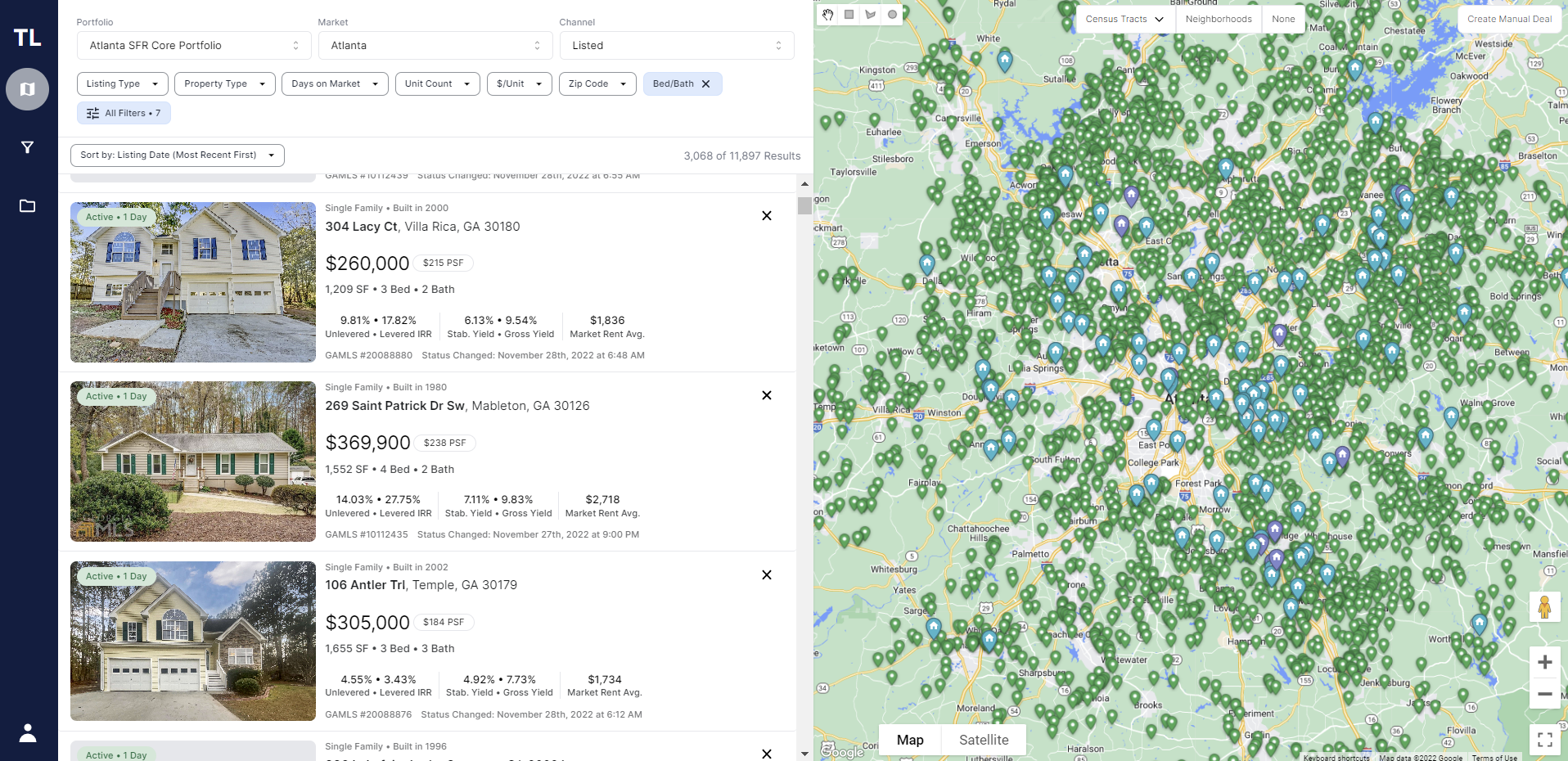Set map overlay to None
This screenshot has width=1568, height=761.
point(1283,19)
